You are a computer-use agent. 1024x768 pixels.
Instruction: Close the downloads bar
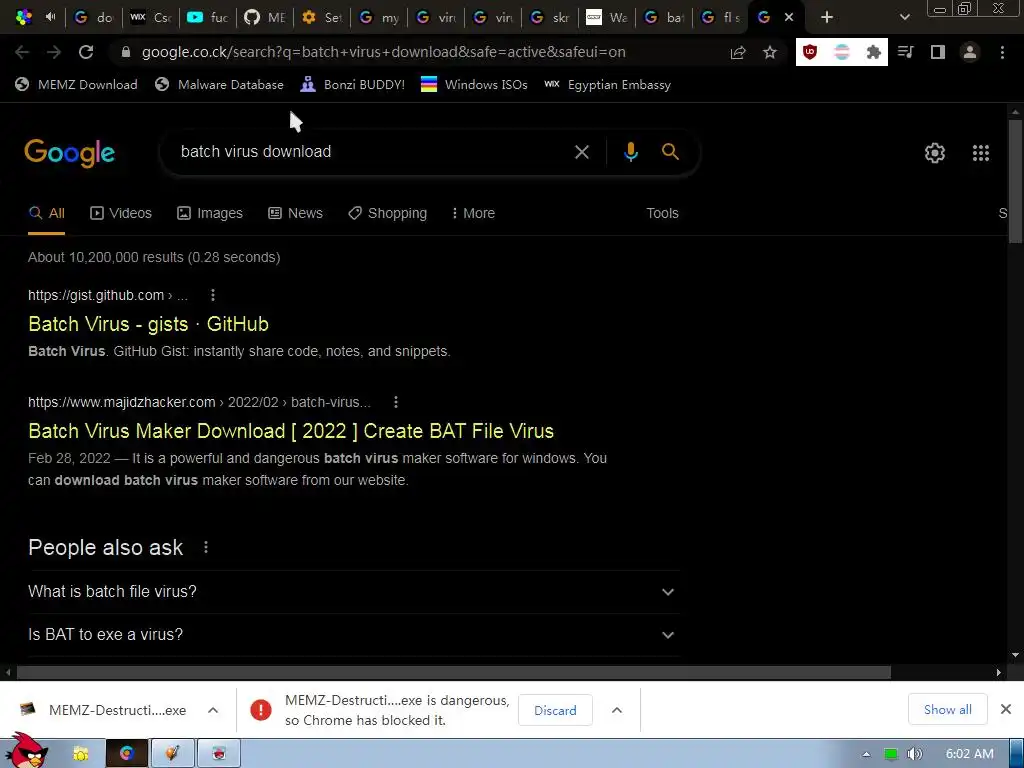(1006, 709)
